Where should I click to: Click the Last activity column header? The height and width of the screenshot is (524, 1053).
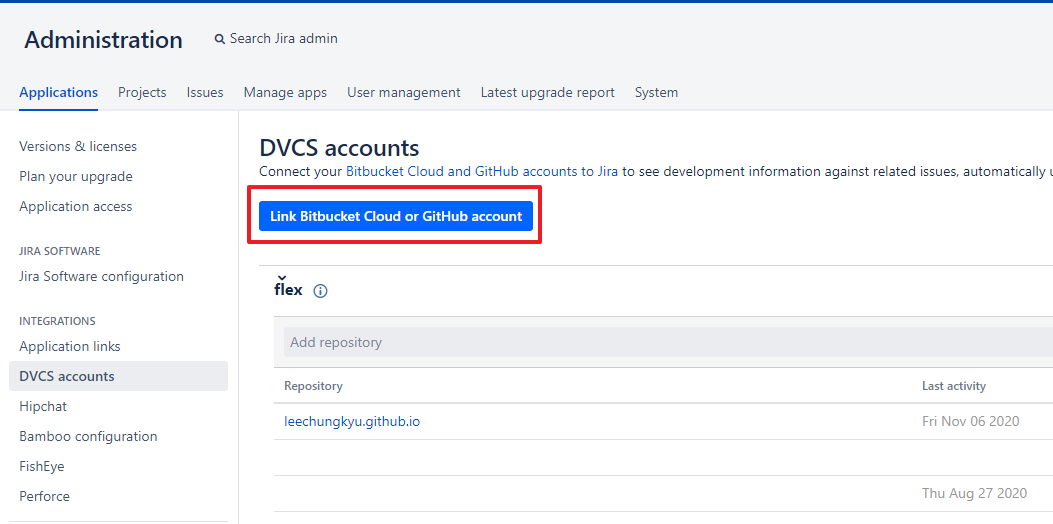click(954, 386)
